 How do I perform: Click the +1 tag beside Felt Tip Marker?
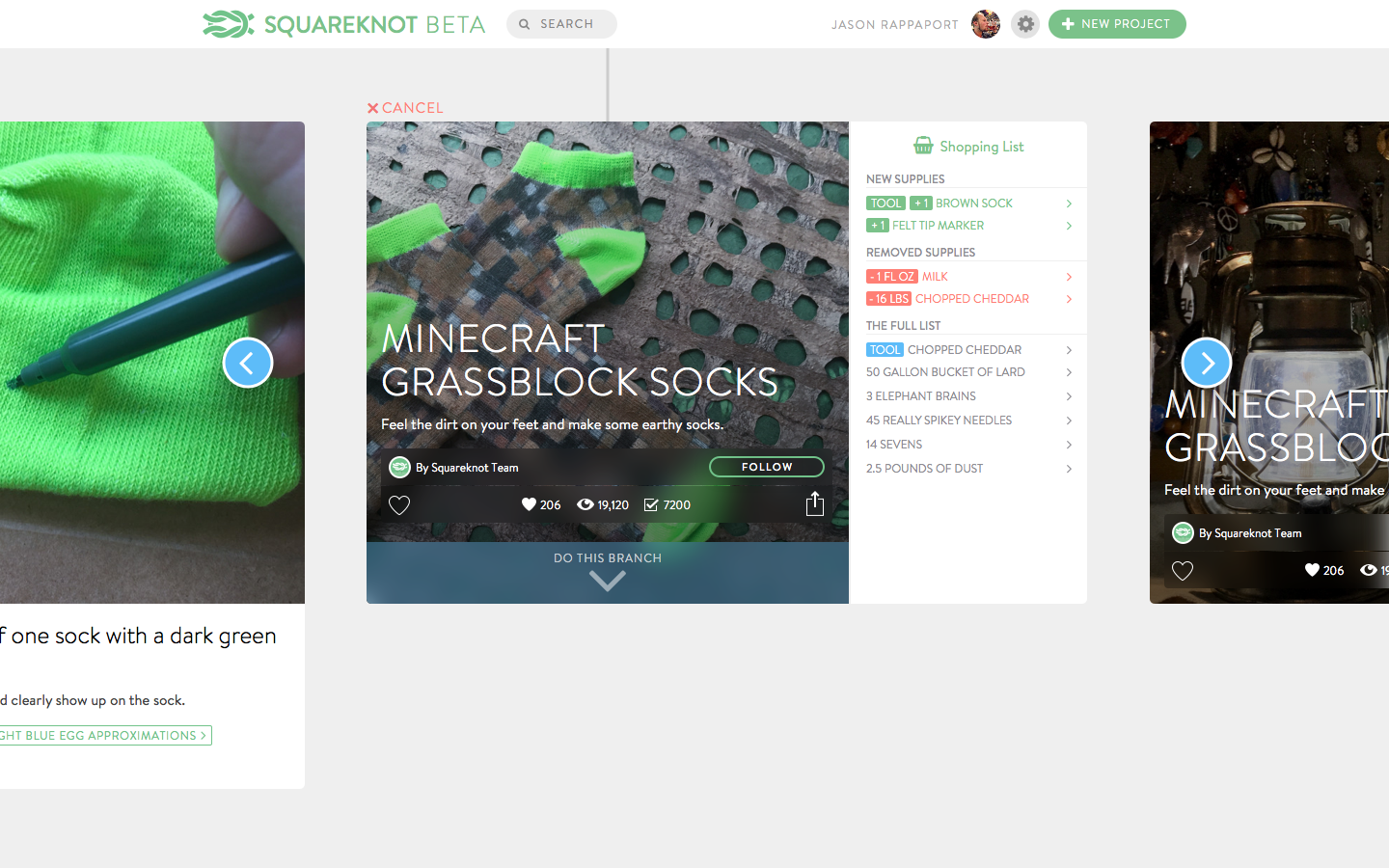tap(878, 226)
